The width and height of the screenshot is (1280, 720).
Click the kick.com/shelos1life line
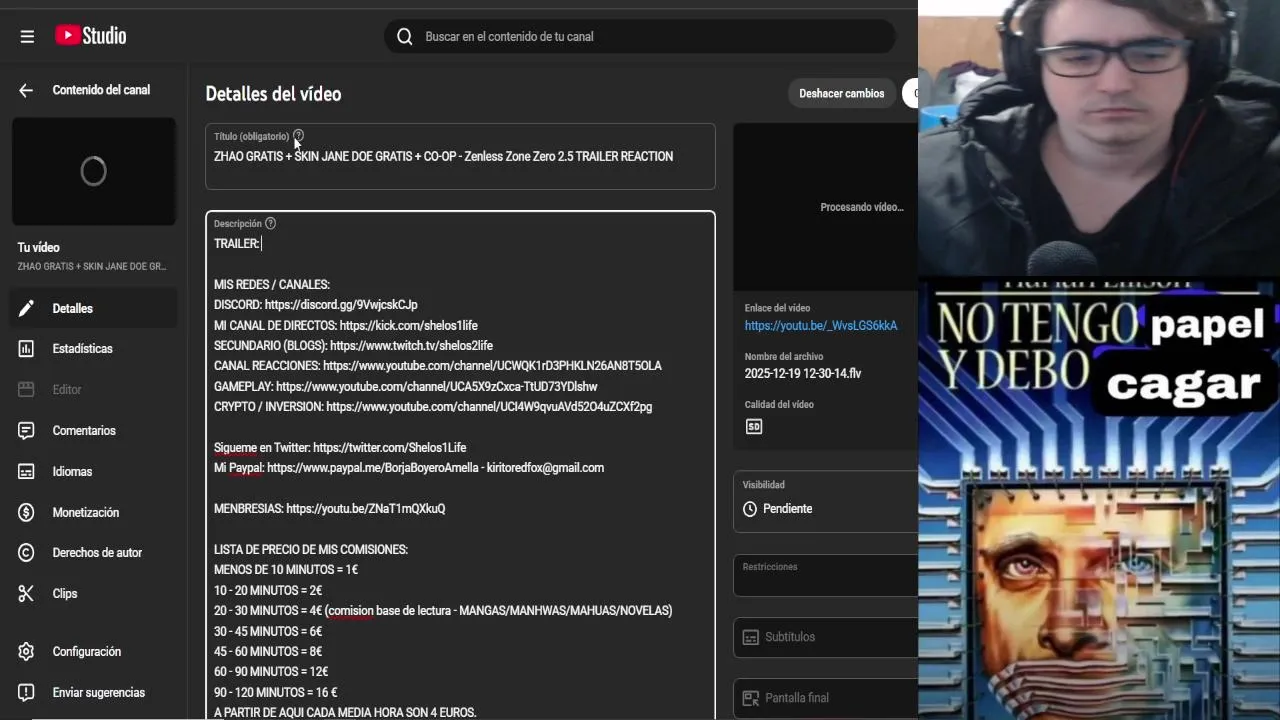tap(346, 326)
